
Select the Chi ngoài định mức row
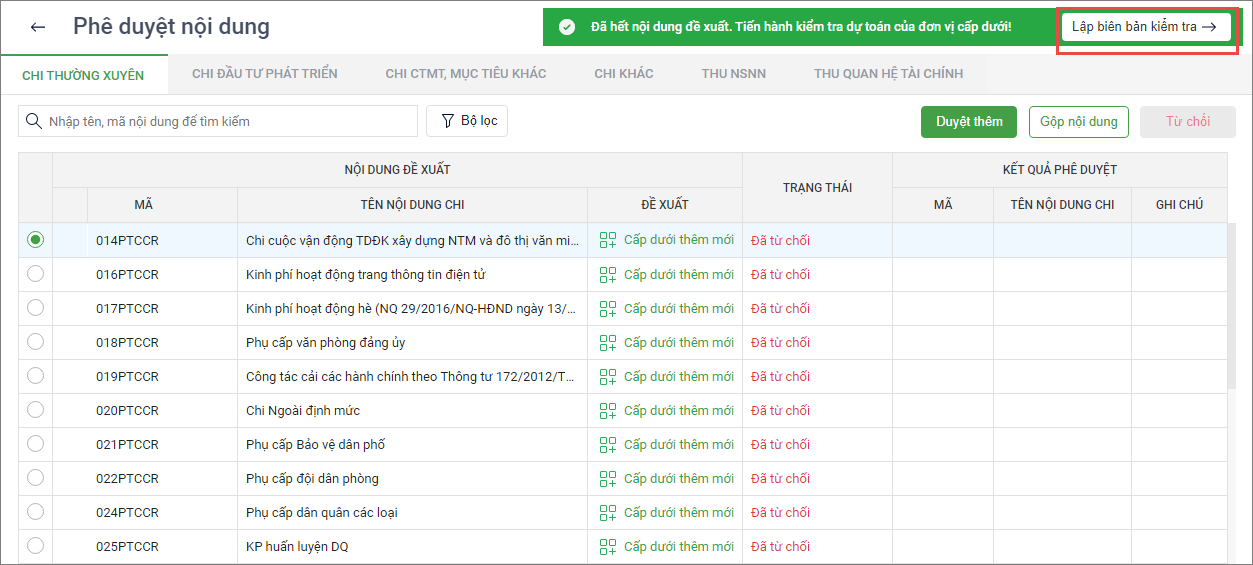click(302, 411)
